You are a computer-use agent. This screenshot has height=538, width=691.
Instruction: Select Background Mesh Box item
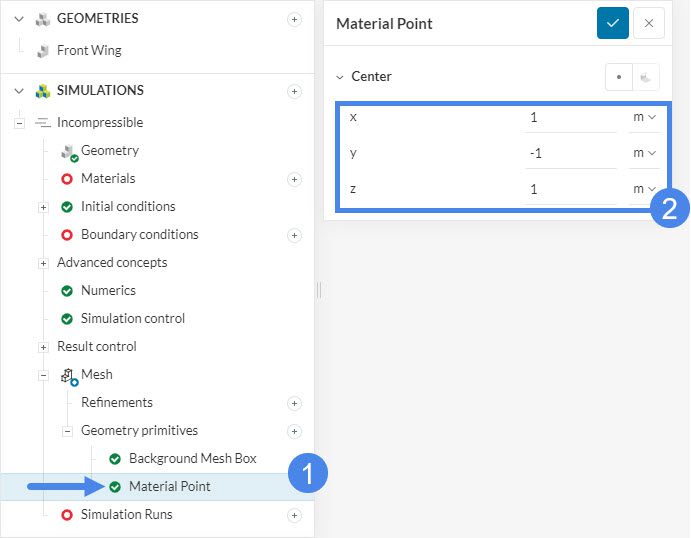click(x=192, y=459)
